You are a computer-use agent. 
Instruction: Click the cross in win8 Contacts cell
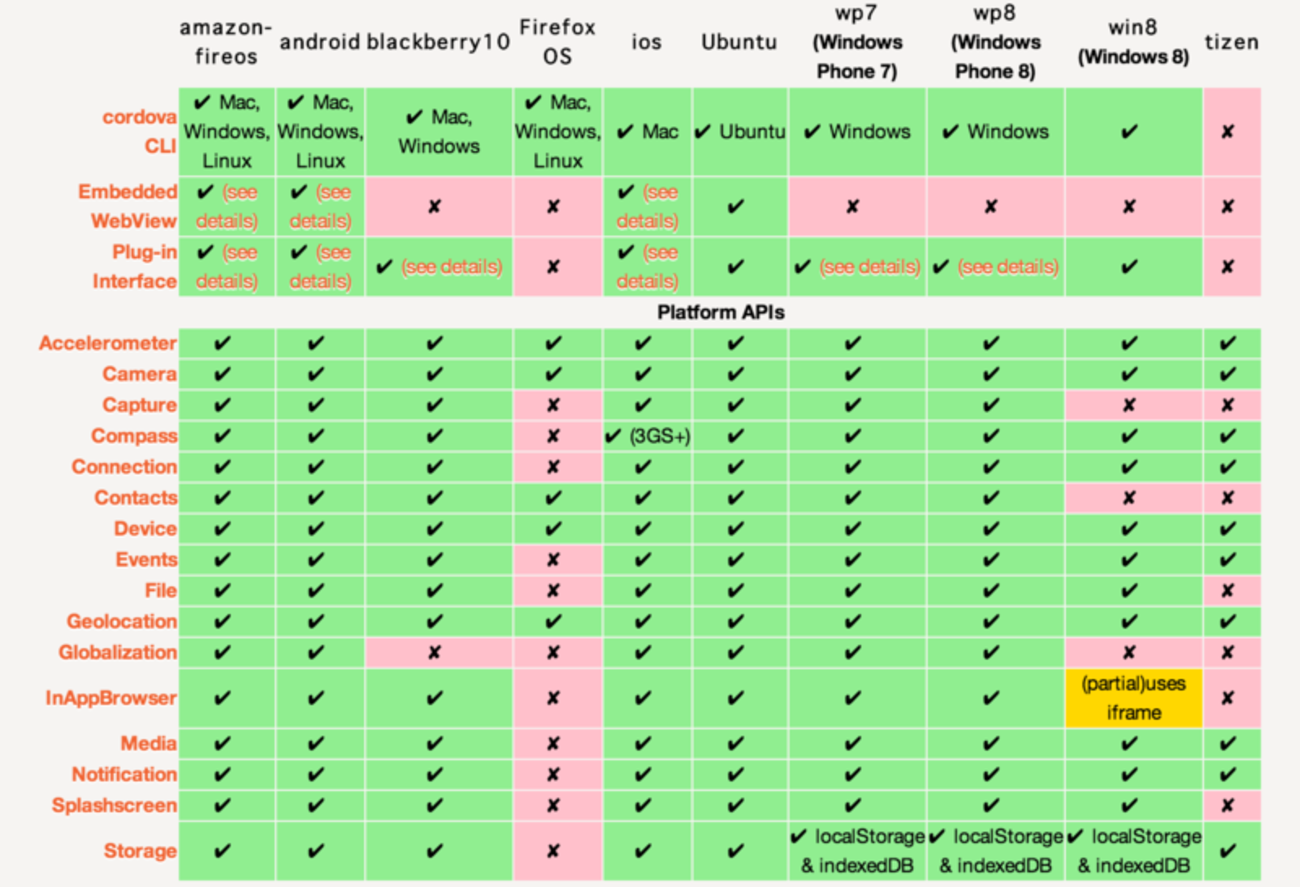1129,498
